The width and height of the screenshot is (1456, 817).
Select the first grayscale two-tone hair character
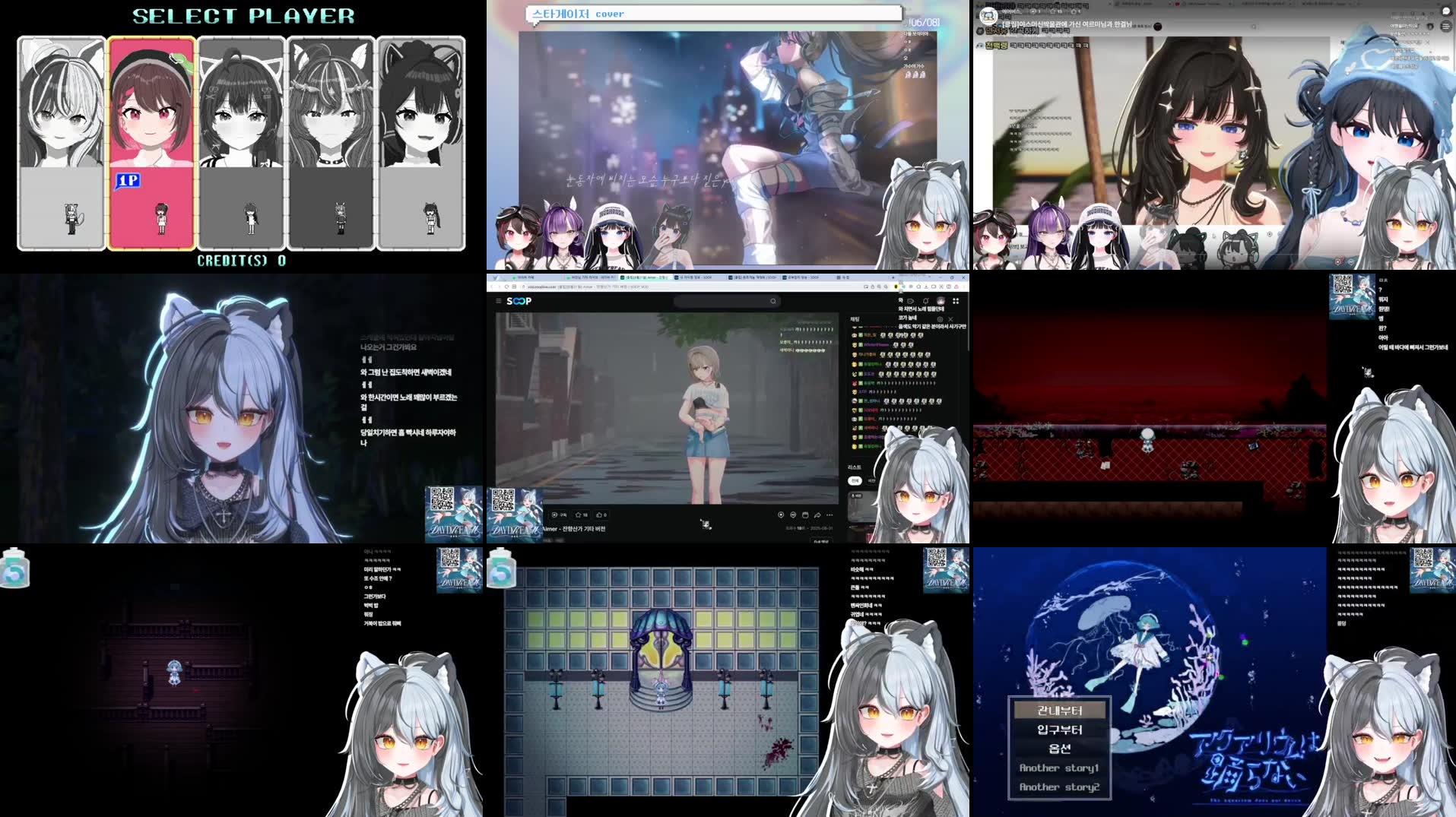pyautogui.click(x=62, y=143)
